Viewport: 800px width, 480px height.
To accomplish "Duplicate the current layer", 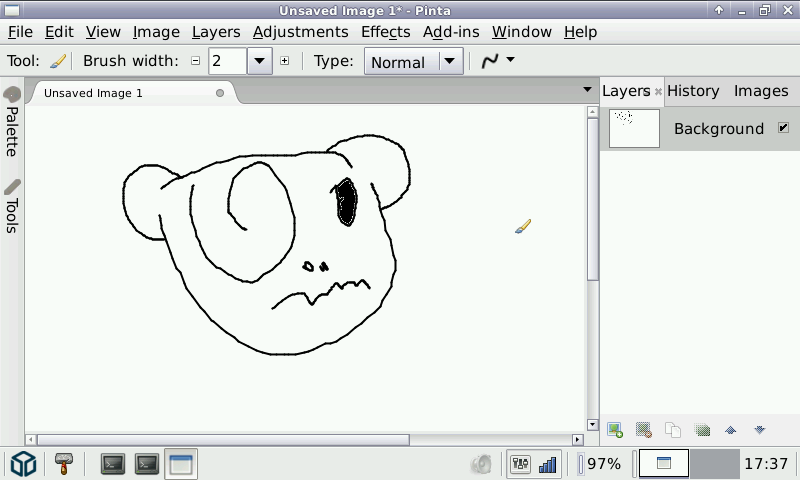I will point(673,430).
